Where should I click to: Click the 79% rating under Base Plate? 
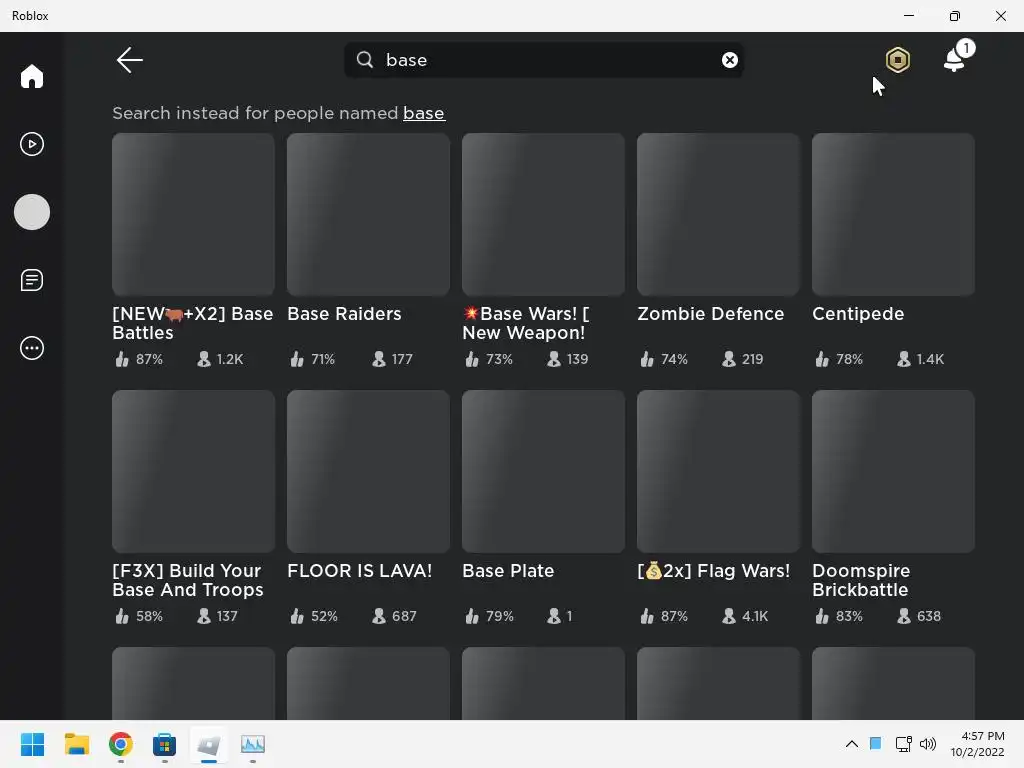[489, 616]
